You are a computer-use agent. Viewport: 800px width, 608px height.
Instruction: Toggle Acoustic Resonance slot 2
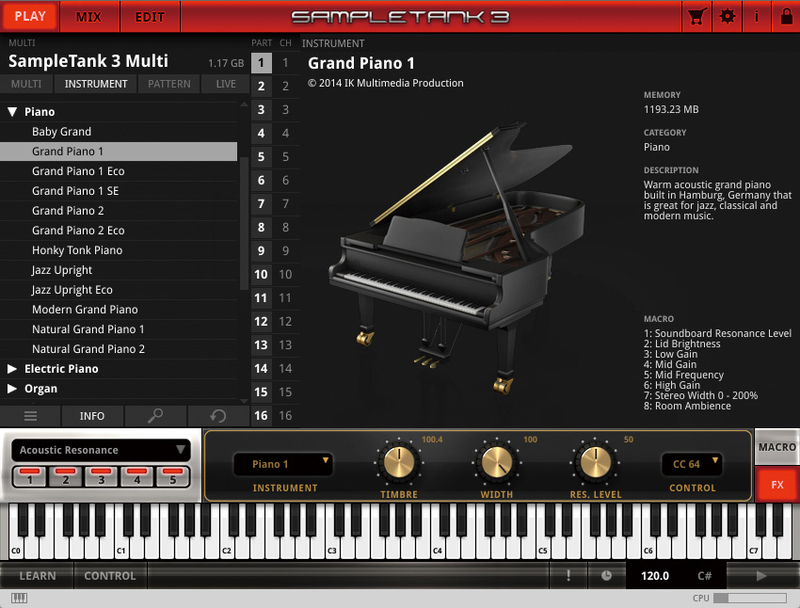[65, 477]
